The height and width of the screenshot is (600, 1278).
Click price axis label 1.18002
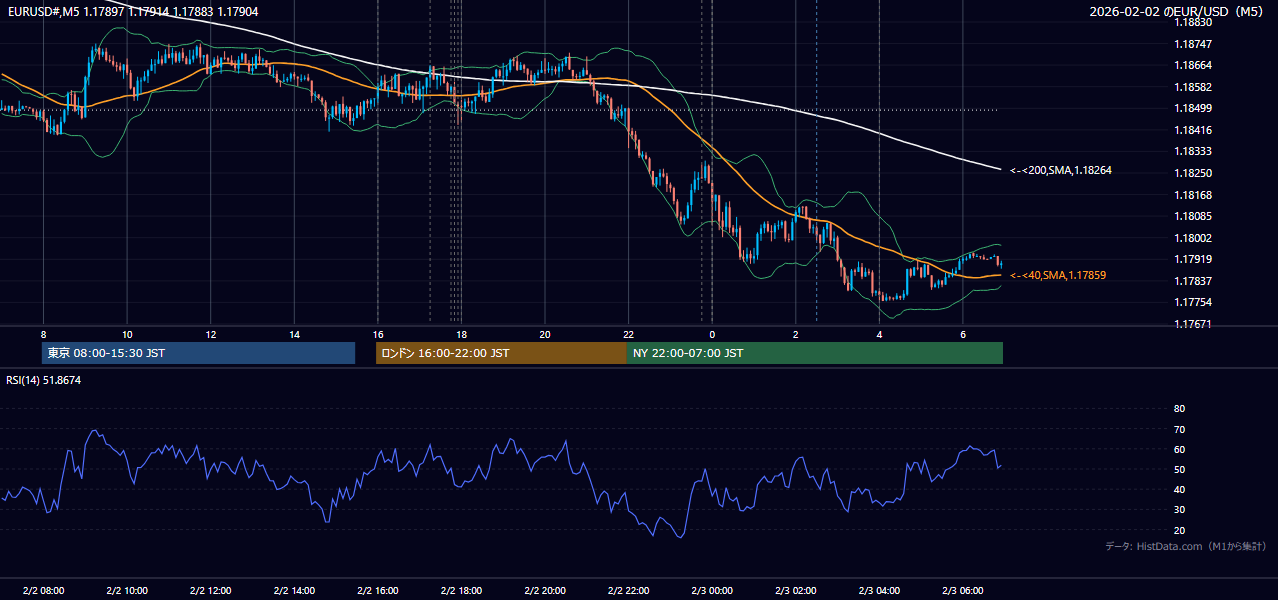[1193, 238]
